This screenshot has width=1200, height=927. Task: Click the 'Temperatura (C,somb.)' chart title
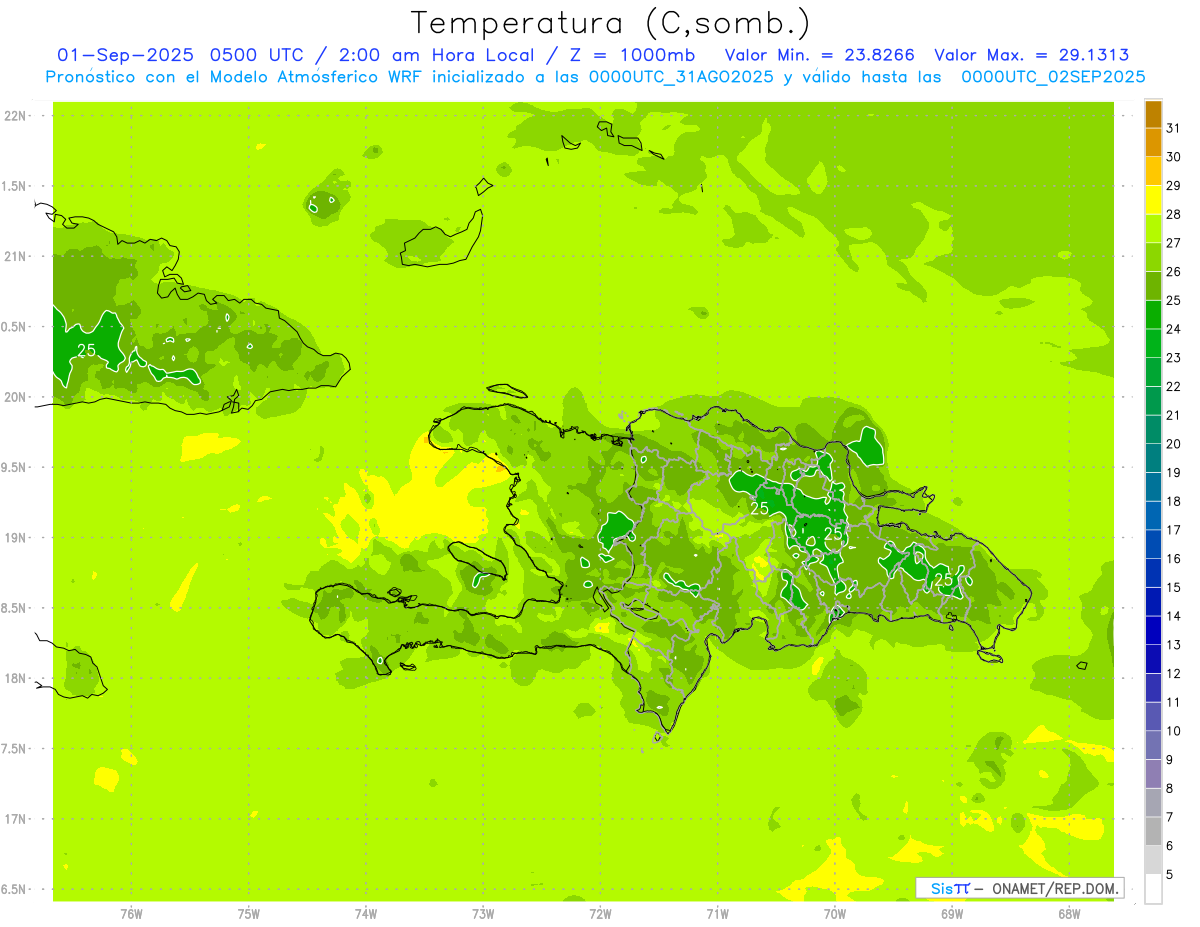[611, 22]
